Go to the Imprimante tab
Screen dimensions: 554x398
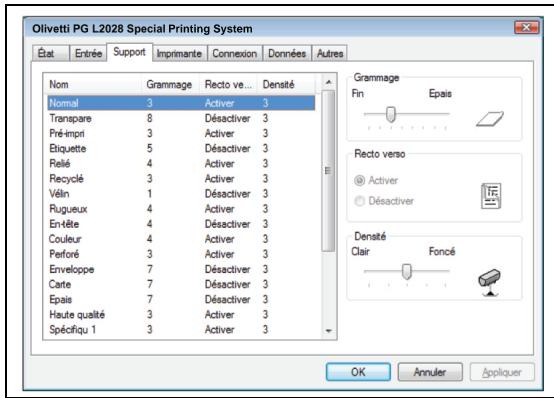[179, 54]
